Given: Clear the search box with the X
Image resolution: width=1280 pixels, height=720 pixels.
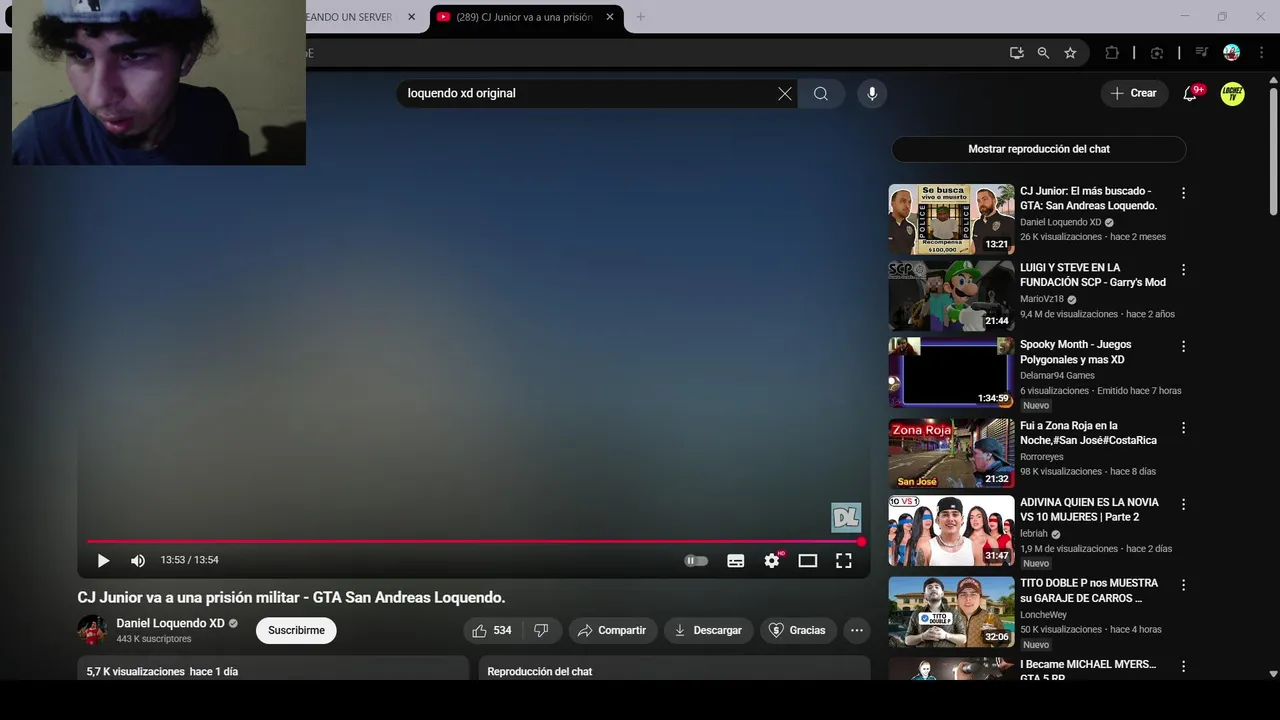Looking at the screenshot, I should click(785, 94).
